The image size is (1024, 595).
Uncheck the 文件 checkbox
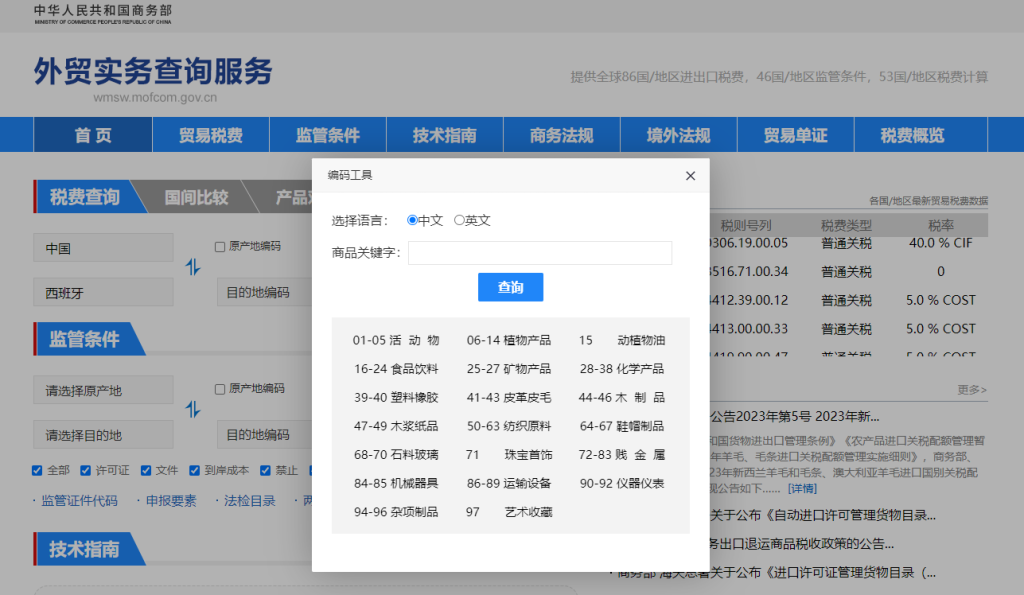click(x=146, y=470)
